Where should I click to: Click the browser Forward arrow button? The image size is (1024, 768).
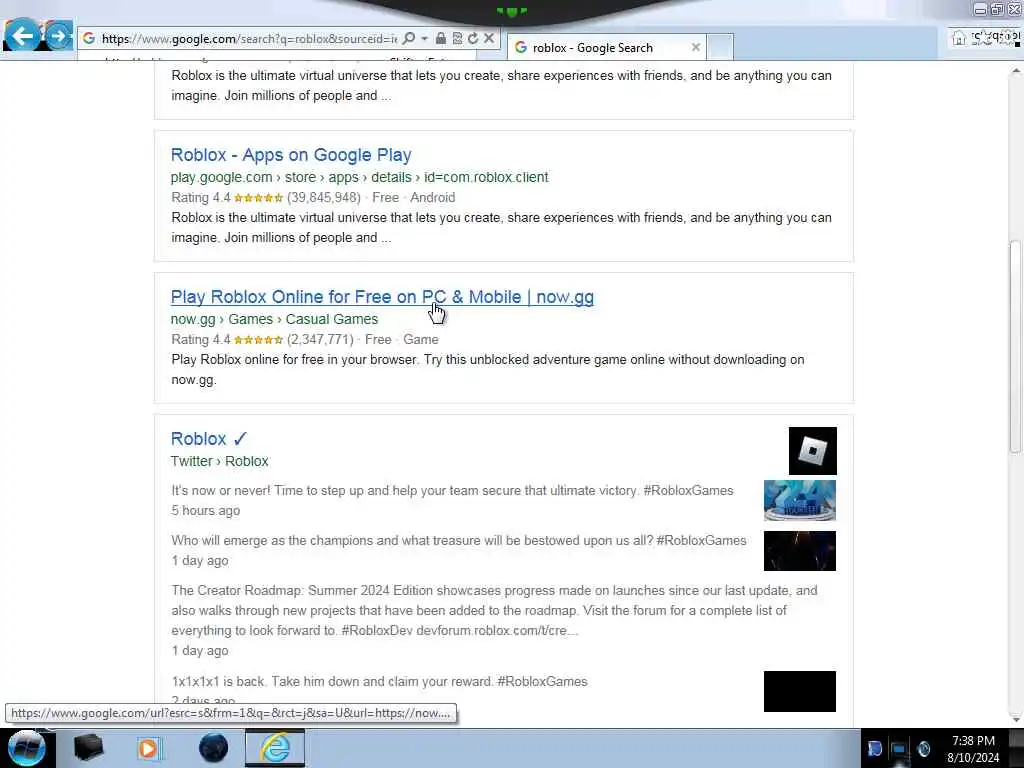pyautogui.click(x=59, y=36)
